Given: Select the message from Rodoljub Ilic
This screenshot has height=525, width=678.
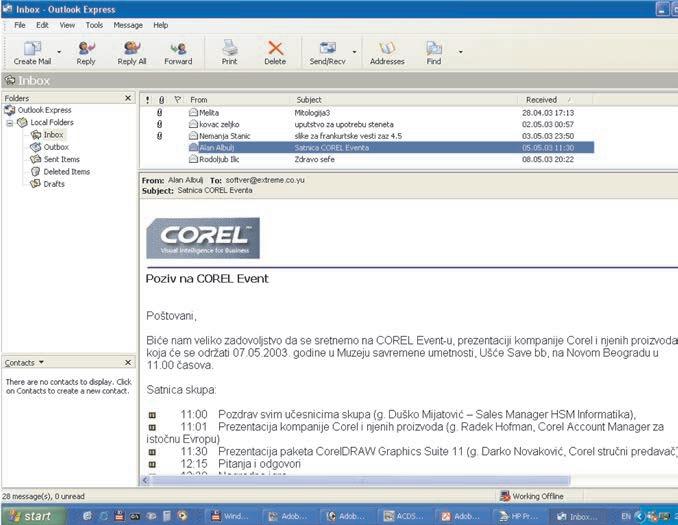Looking at the screenshot, I should click(367, 160).
